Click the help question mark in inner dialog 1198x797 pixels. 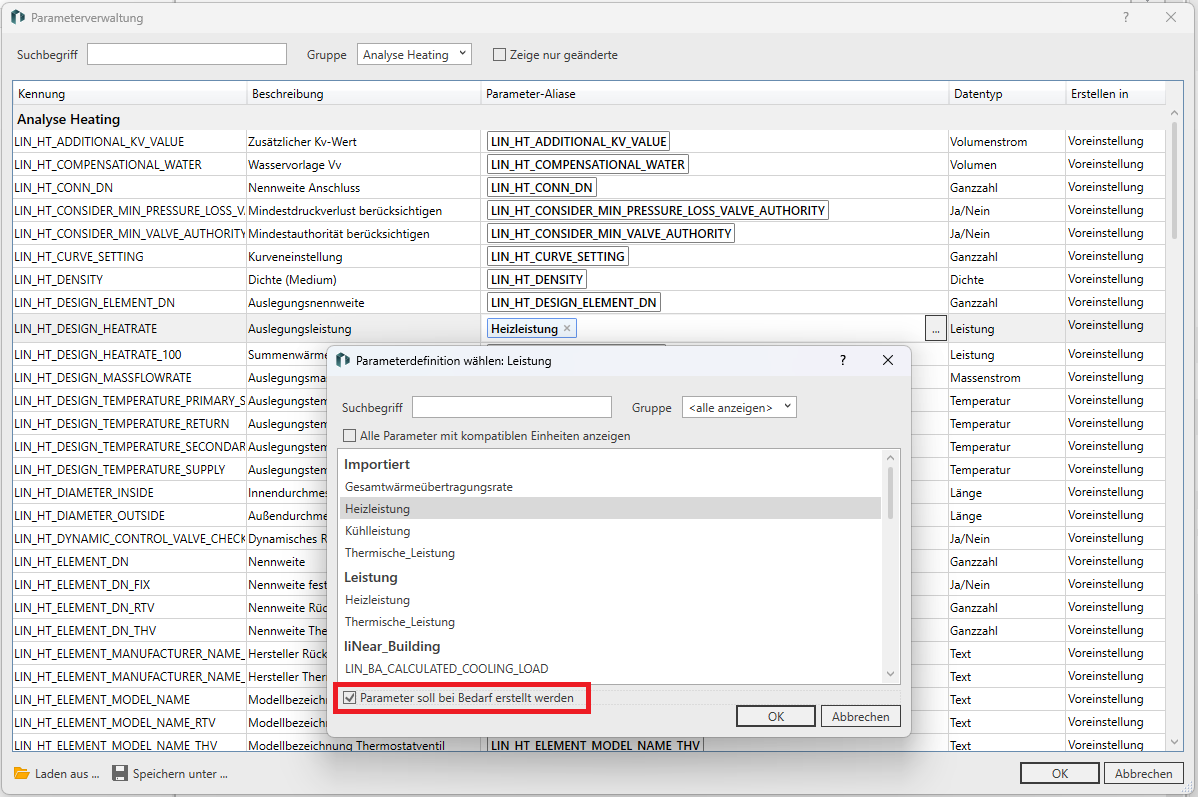click(842, 360)
